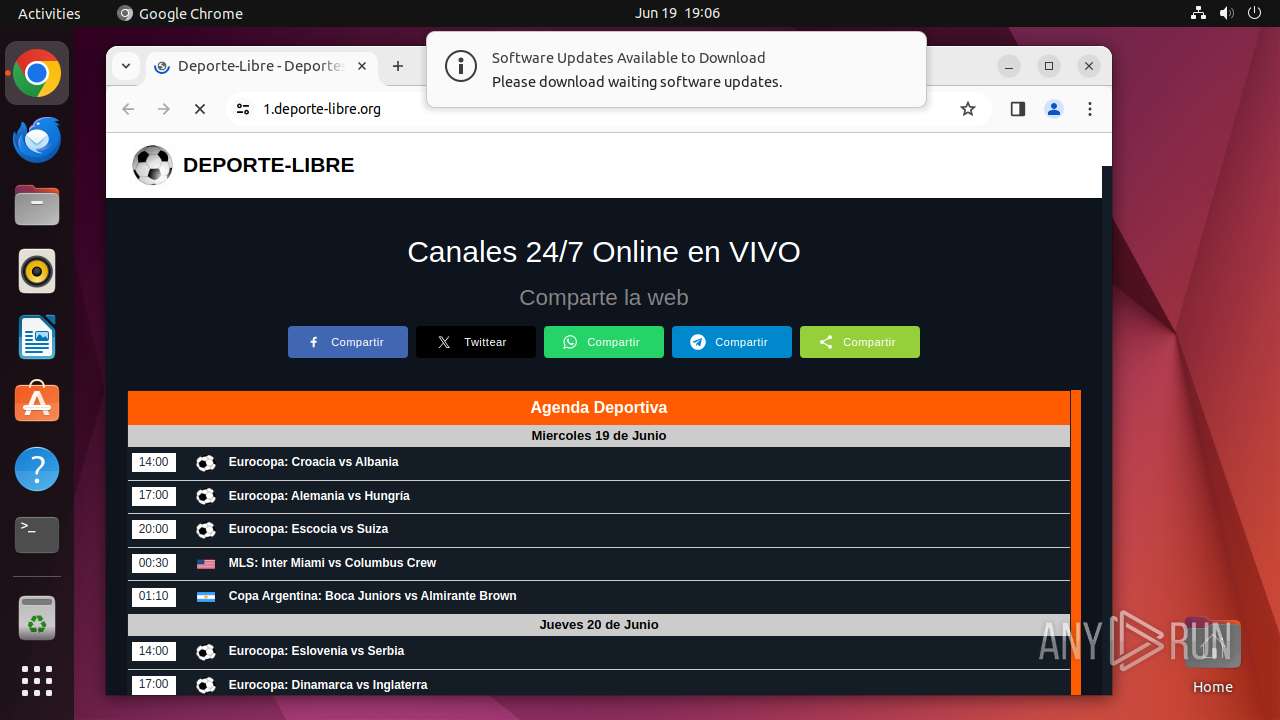Viewport: 1280px width, 720px height.
Task: Show Applications grid
Action: 37,681
